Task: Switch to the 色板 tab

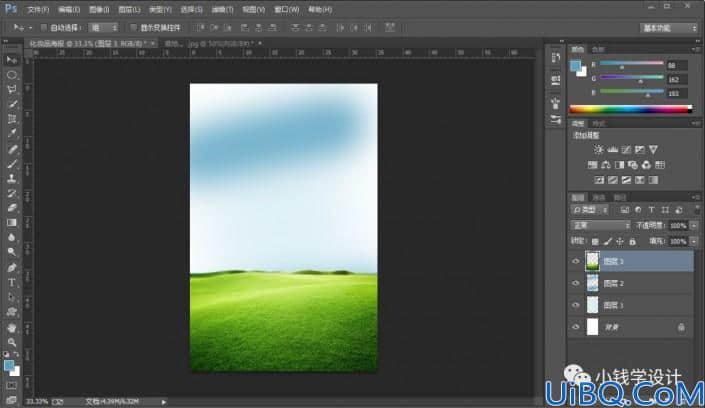Action: [x=598, y=49]
